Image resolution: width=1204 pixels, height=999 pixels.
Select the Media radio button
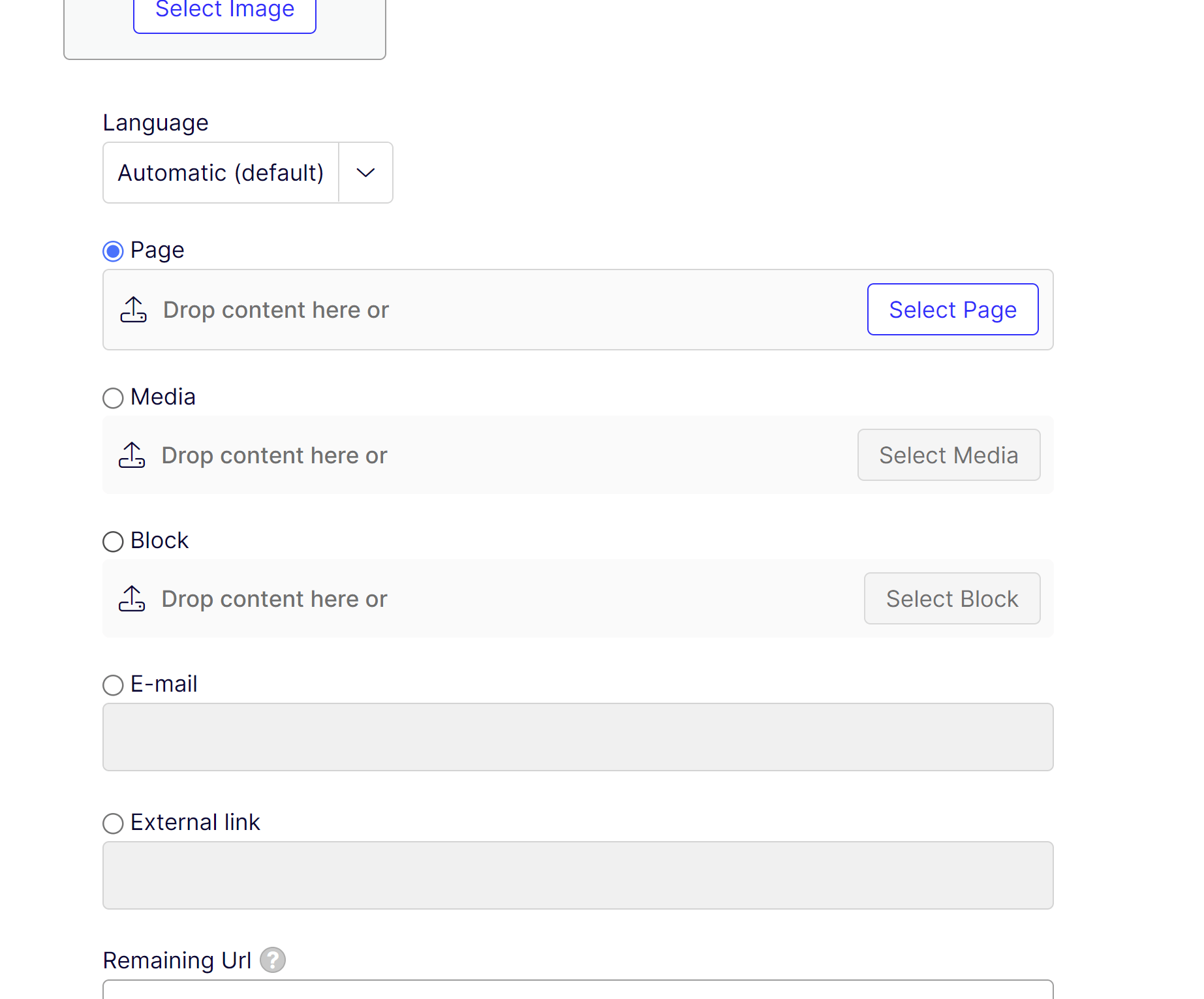coord(112,397)
